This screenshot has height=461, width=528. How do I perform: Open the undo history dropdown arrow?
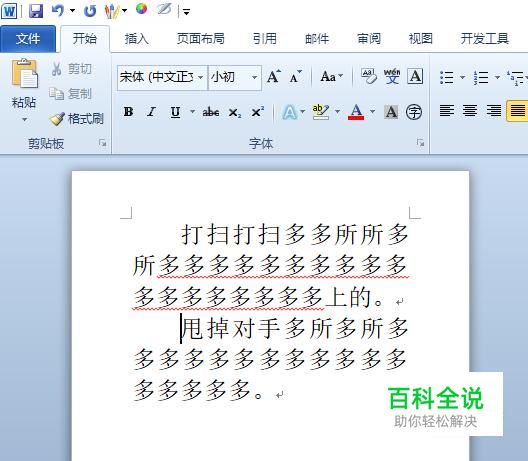72,11
